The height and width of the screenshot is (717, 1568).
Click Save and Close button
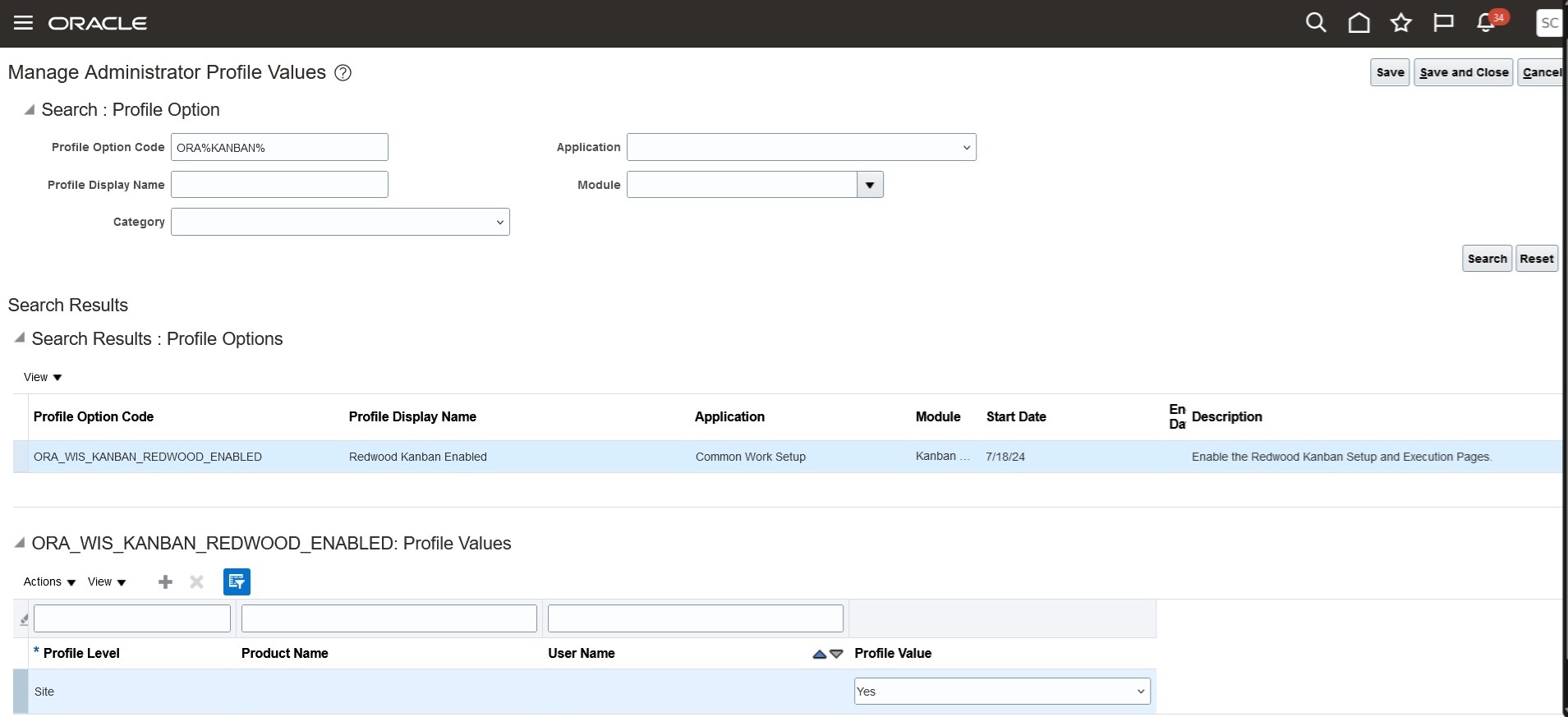point(1464,72)
